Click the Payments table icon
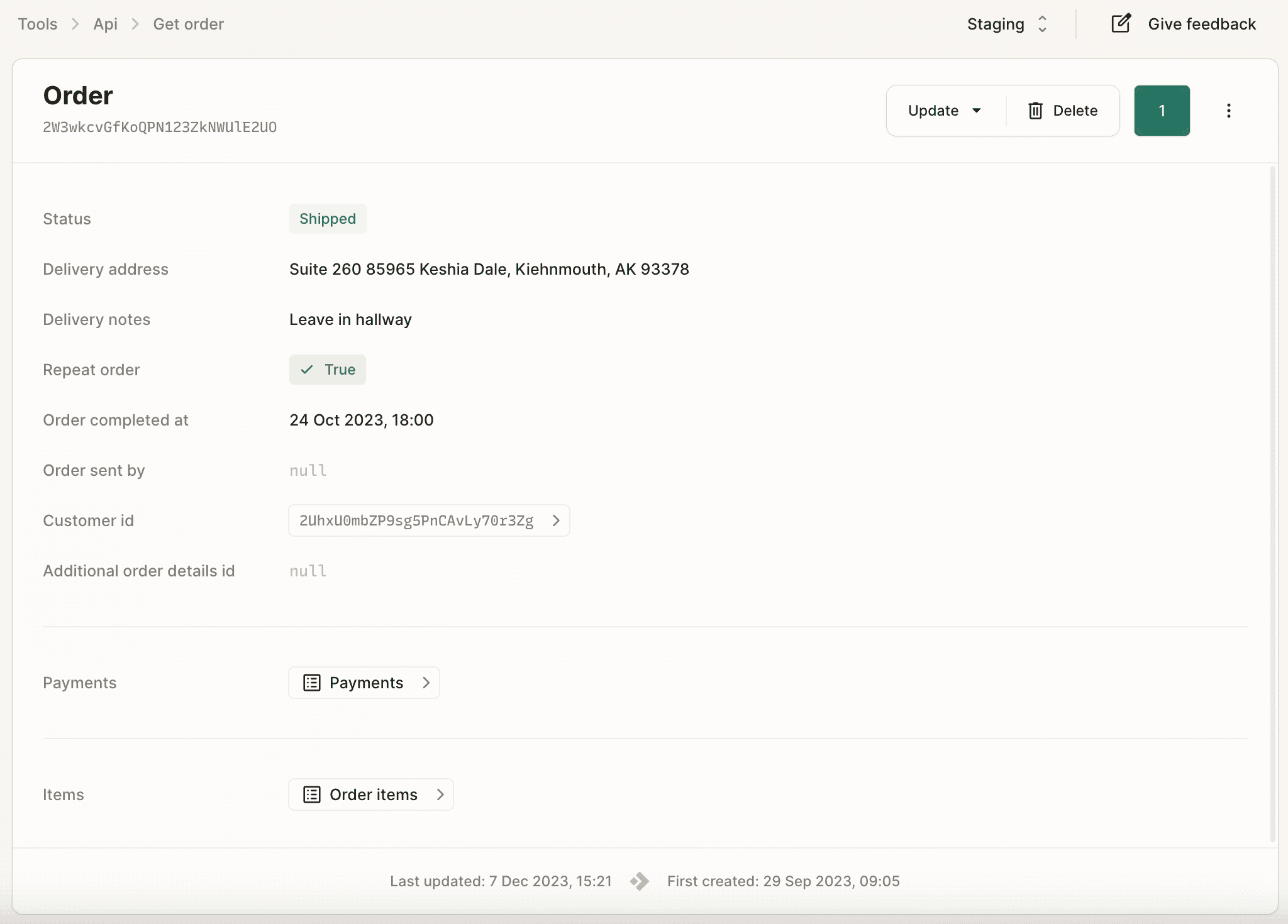 311,682
